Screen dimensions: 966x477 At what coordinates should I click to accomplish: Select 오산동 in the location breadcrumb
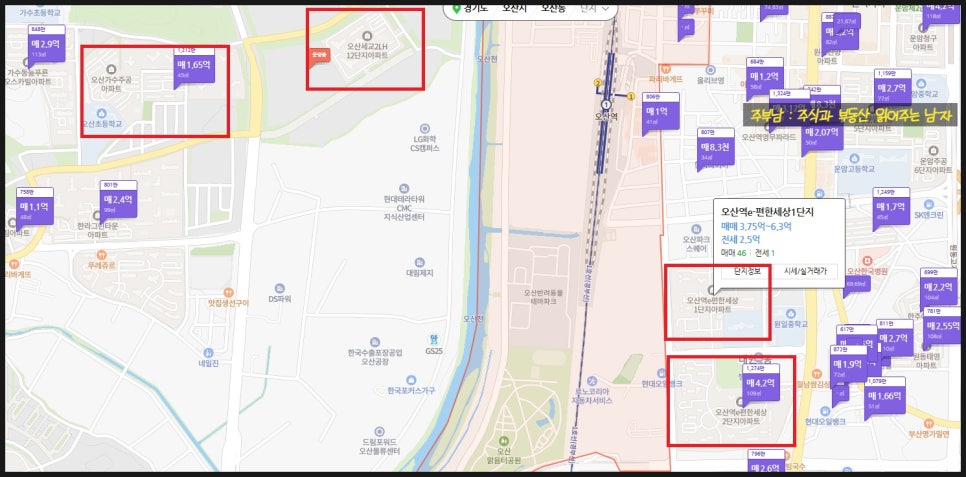click(x=553, y=8)
